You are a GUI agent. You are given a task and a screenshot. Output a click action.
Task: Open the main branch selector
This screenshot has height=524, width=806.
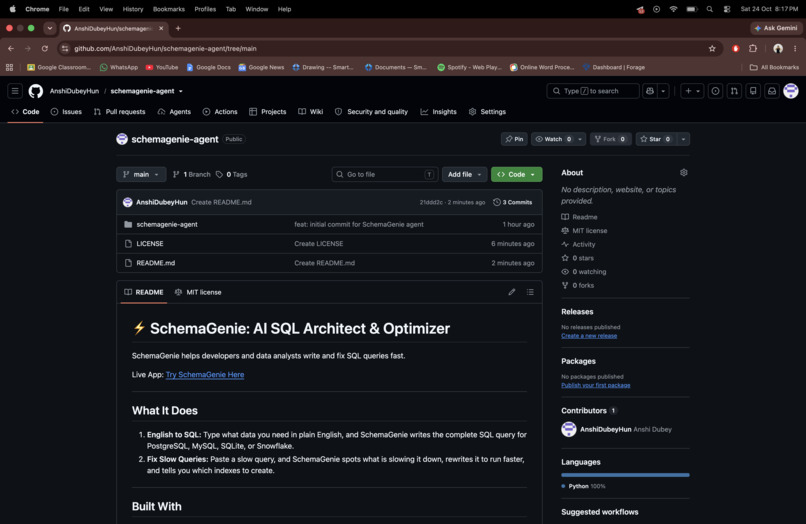click(x=141, y=174)
